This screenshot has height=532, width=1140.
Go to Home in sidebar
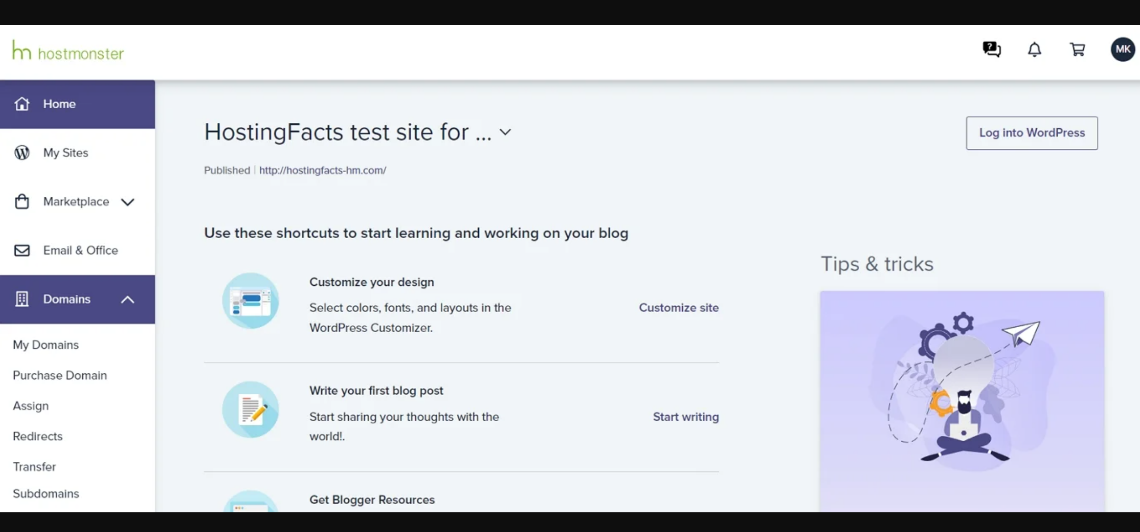77,104
